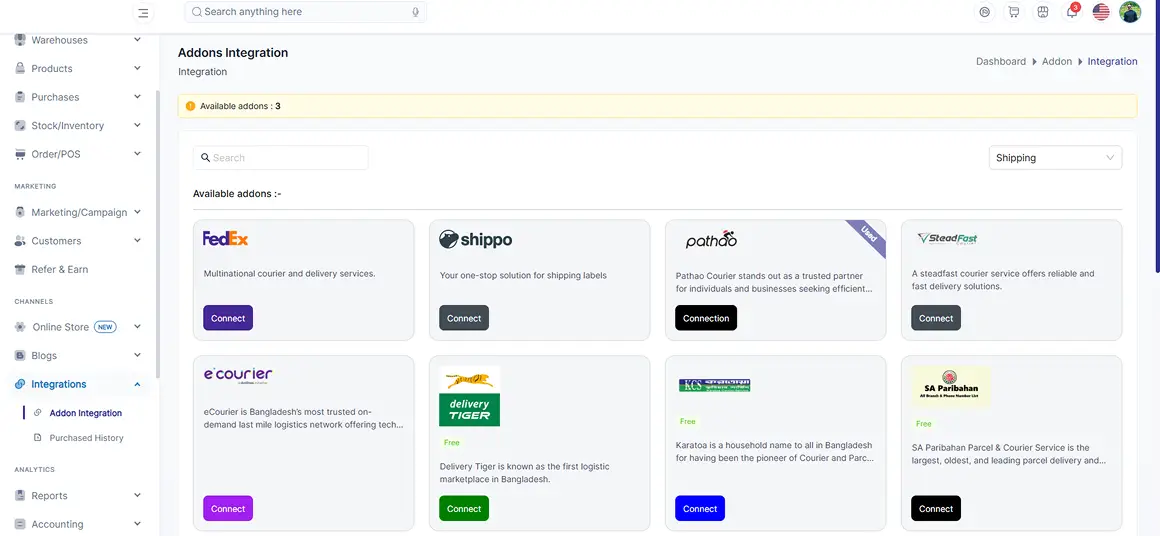Screen dimensions: 1160x536
Task: Click the Accounting sidebar icon
Action: (x=20, y=524)
